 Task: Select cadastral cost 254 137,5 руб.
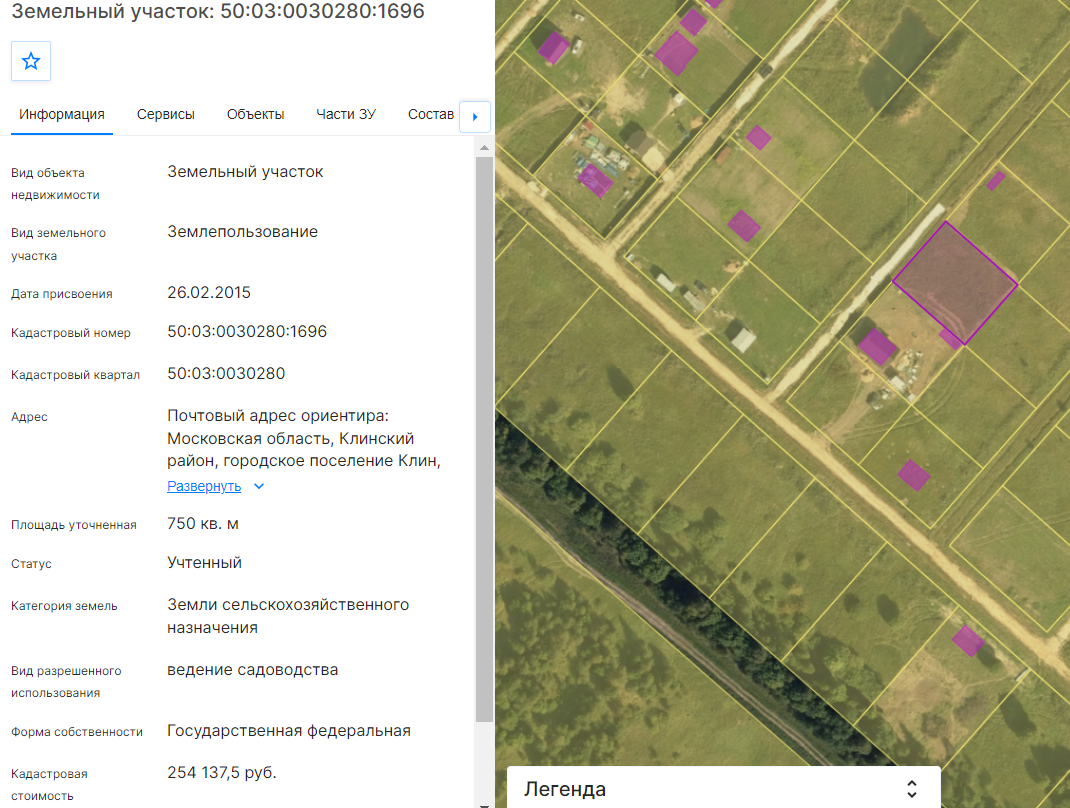(x=222, y=773)
